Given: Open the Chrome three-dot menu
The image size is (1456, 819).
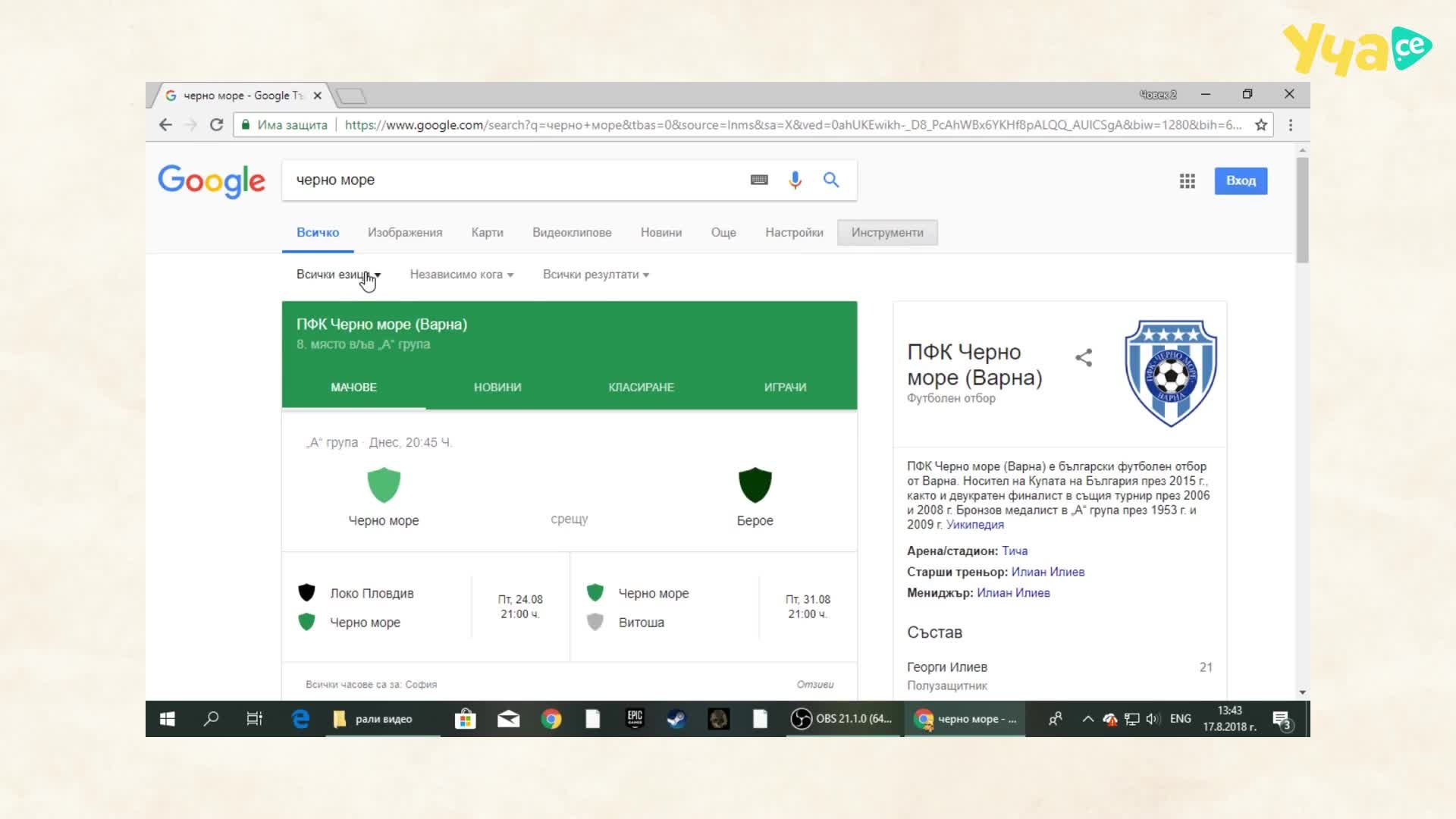Looking at the screenshot, I should [x=1291, y=125].
